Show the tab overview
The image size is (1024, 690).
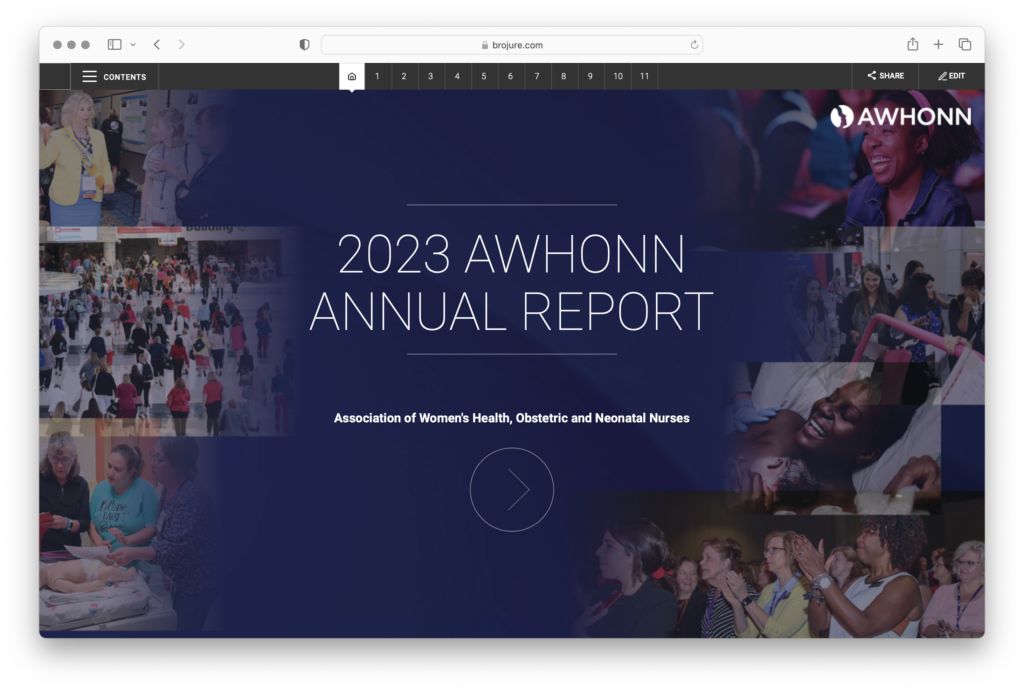click(x=965, y=44)
